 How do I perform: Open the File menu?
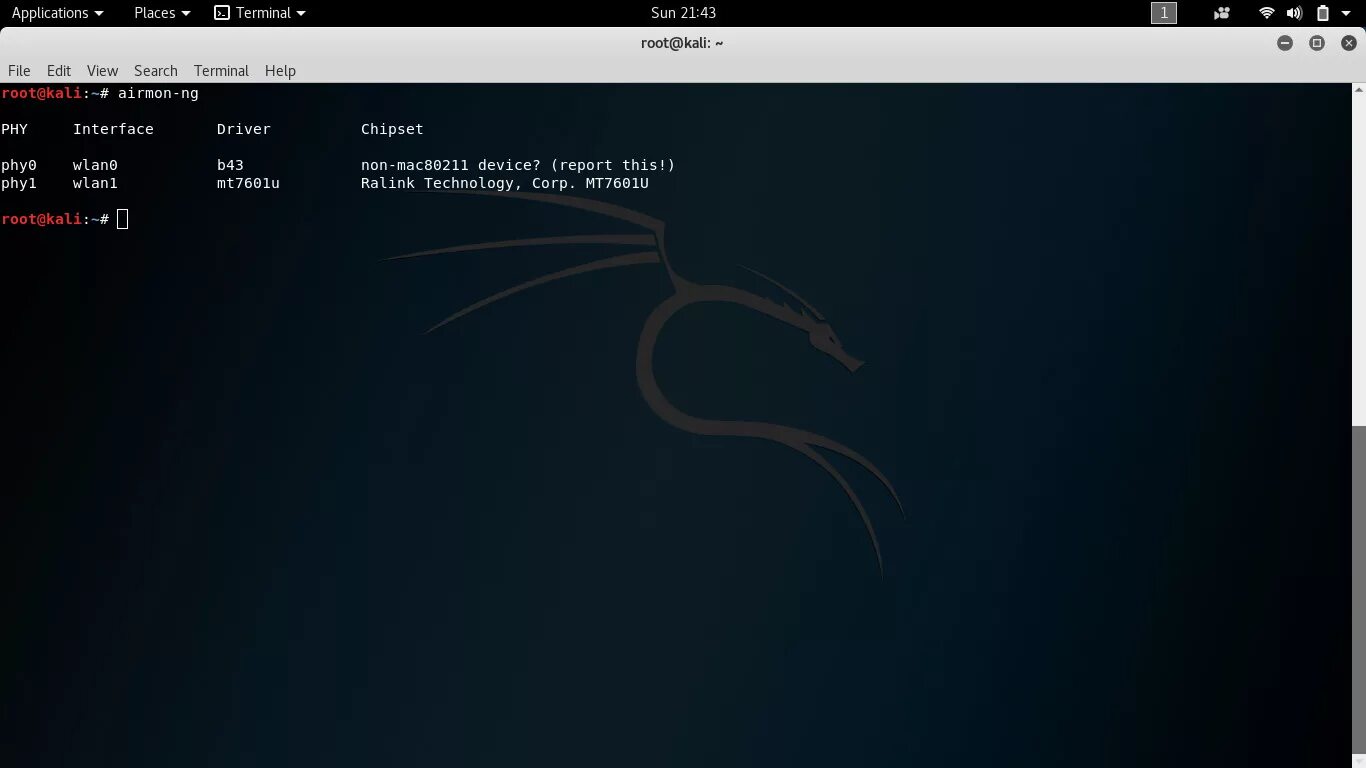19,71
